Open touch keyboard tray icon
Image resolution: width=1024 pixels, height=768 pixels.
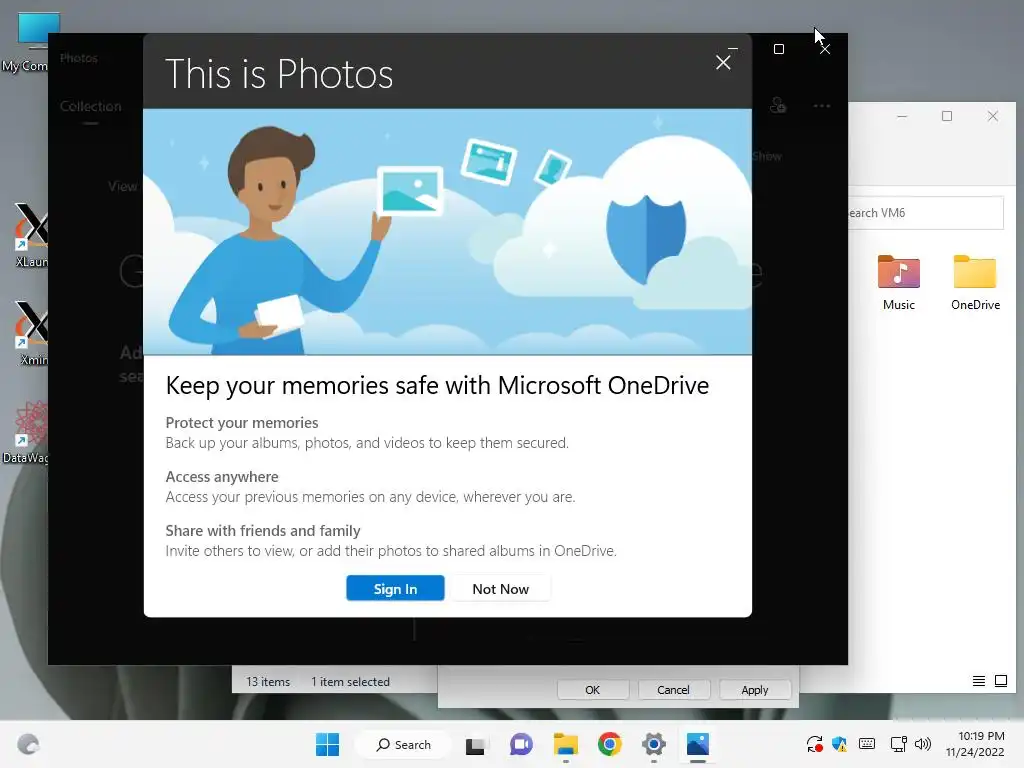867,744
